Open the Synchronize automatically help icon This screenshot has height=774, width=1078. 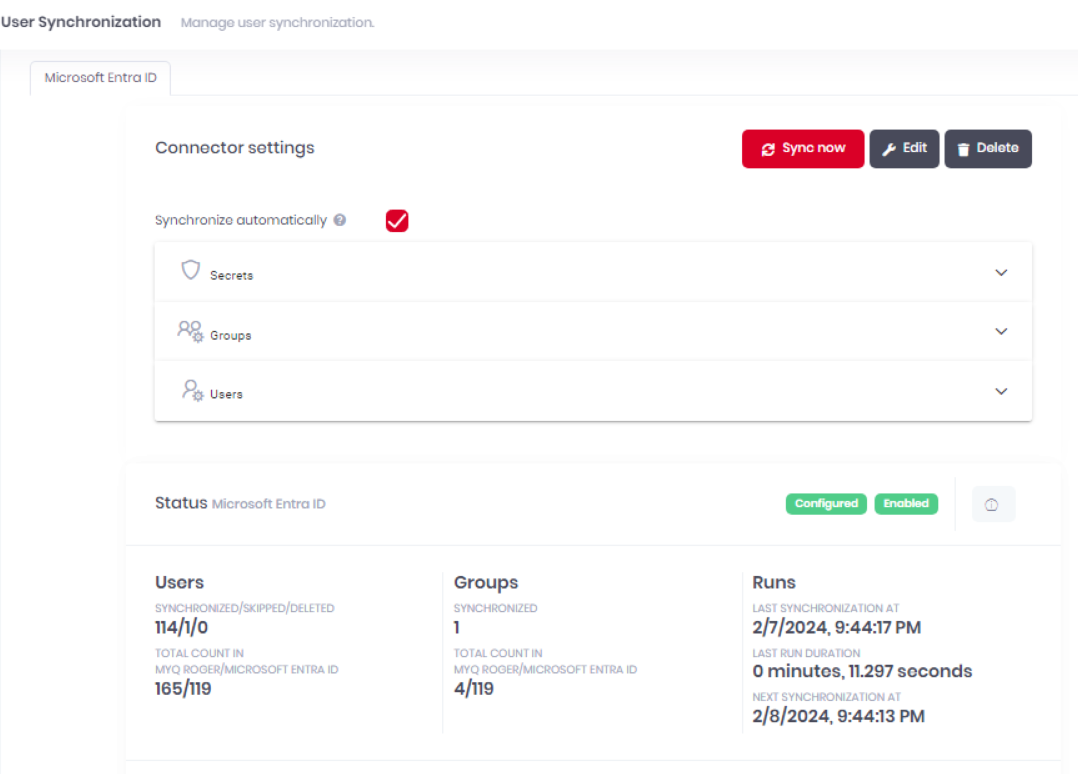[x=340, y=220]
